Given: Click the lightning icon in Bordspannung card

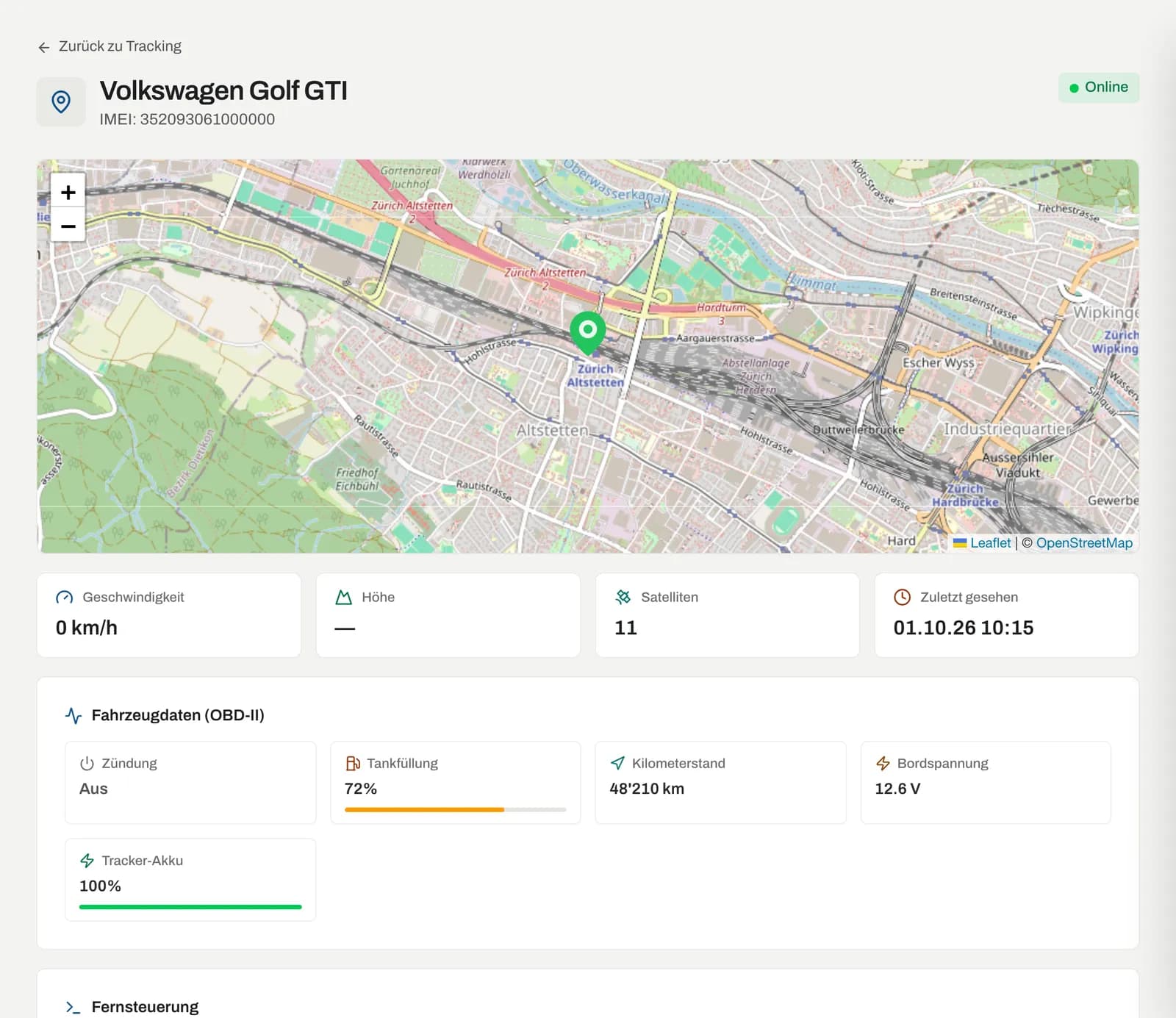Looking at the screenshot, I should coord(883,764).
